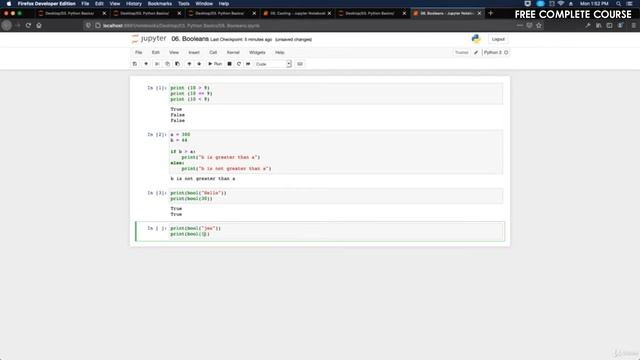Screen dimensions: 640x360
Task: Open the Apple menu
Action: pos(9,4)
